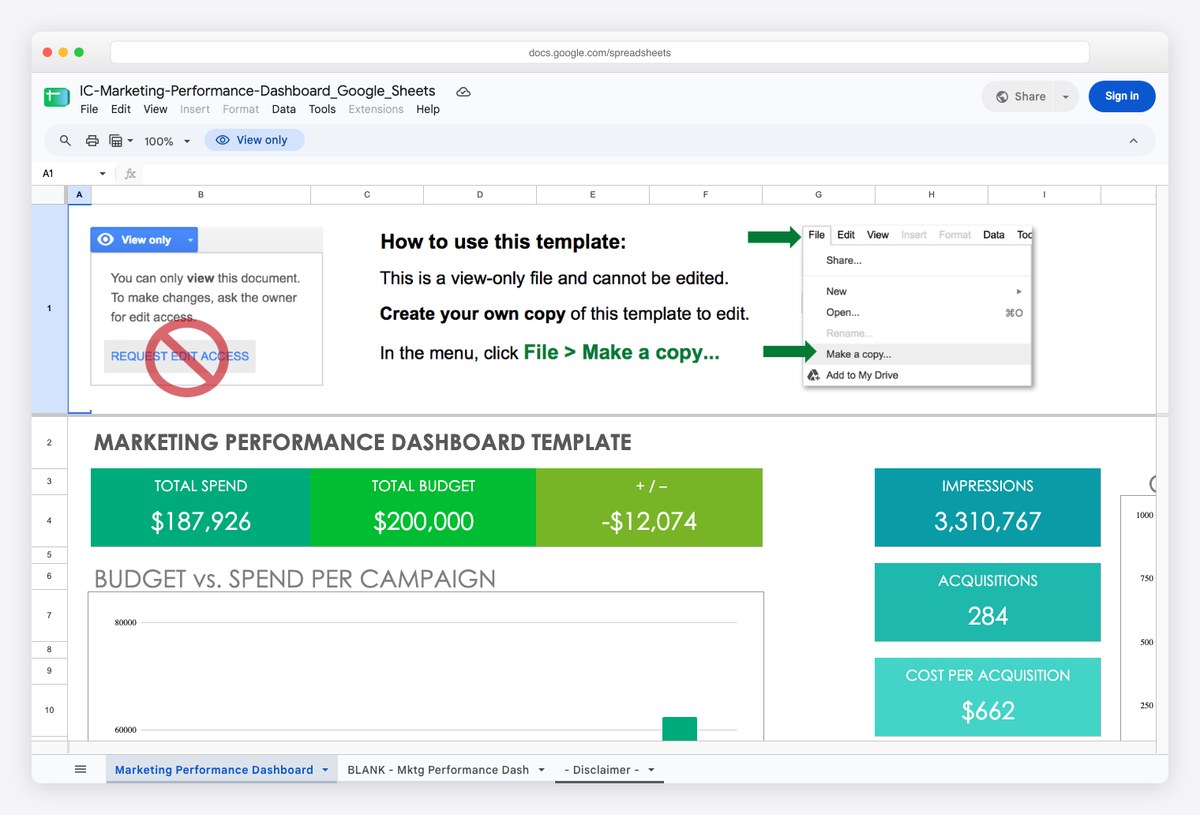Image resolution: width=1200 pixels, height=815 pixels.
Task: Click the greyed Format menu
Action: [x=241, y=109]
